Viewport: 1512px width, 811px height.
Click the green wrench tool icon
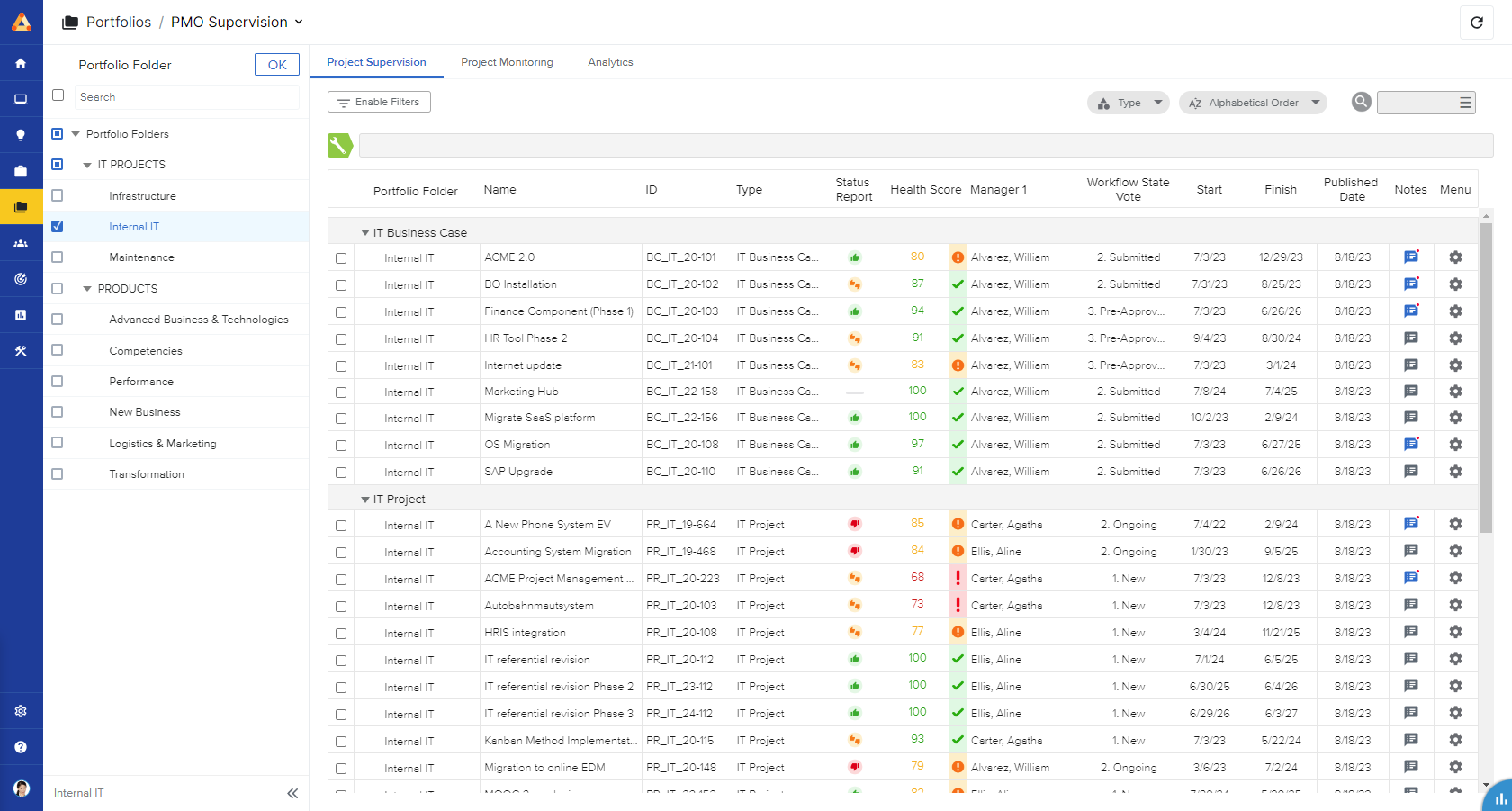tap(340, 145)
